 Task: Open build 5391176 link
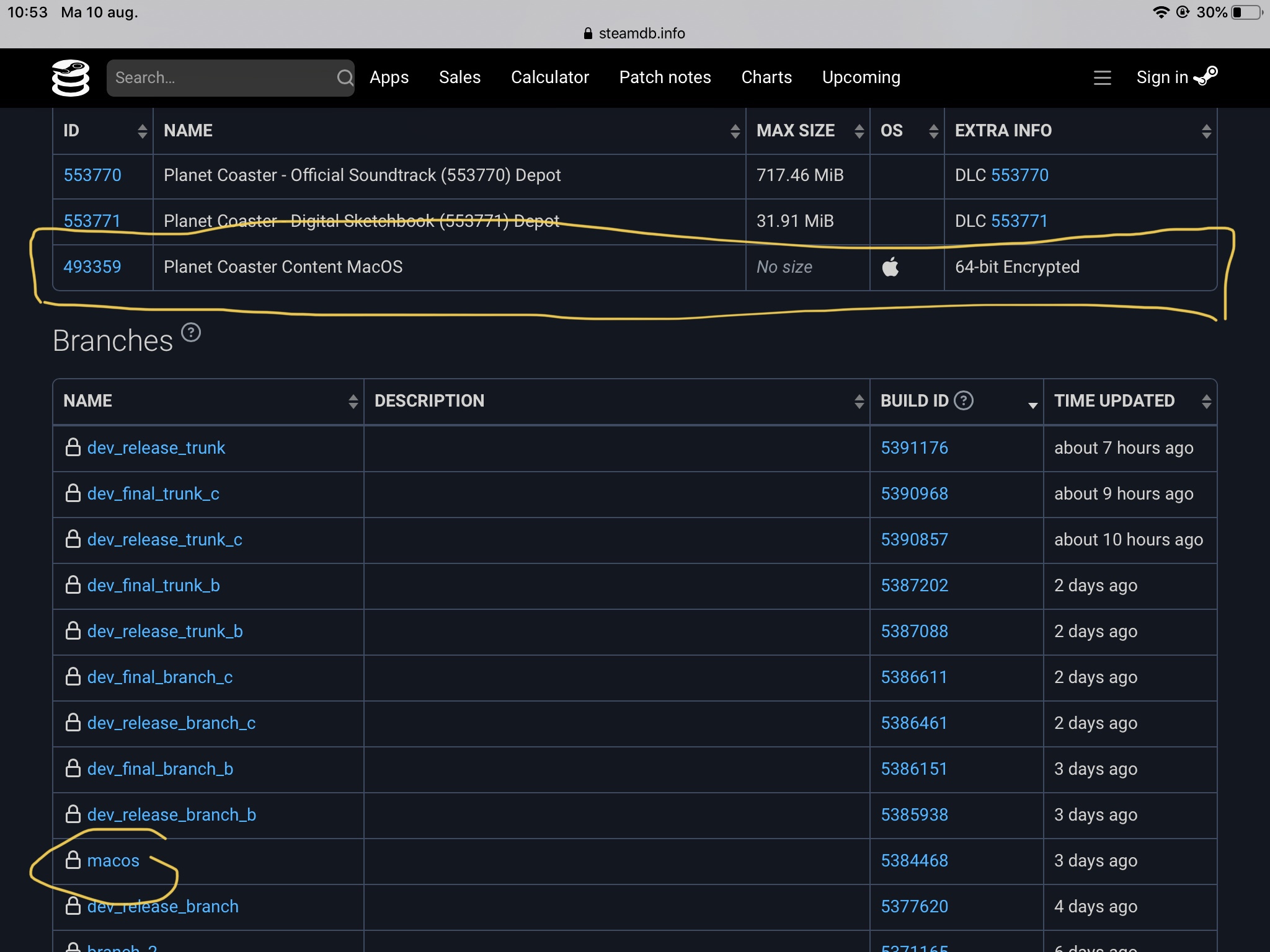coord(915,447)
